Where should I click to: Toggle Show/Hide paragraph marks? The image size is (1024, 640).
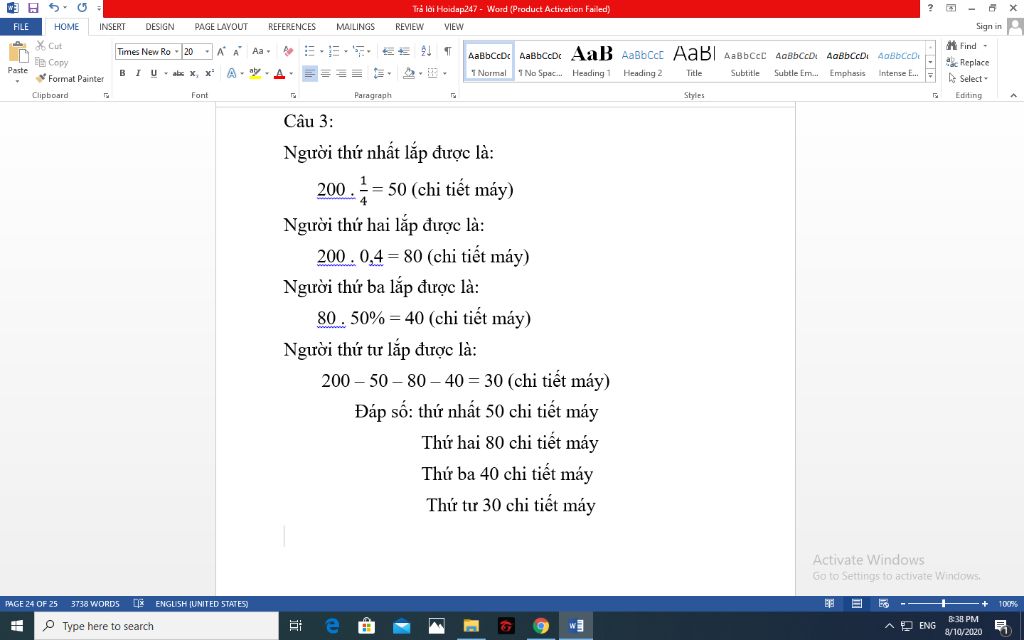coord(447,51)
